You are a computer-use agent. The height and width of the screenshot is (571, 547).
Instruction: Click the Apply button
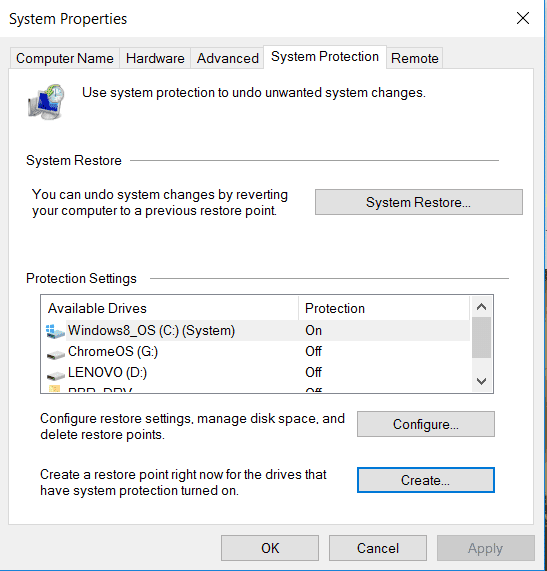(x=486, y=548)
